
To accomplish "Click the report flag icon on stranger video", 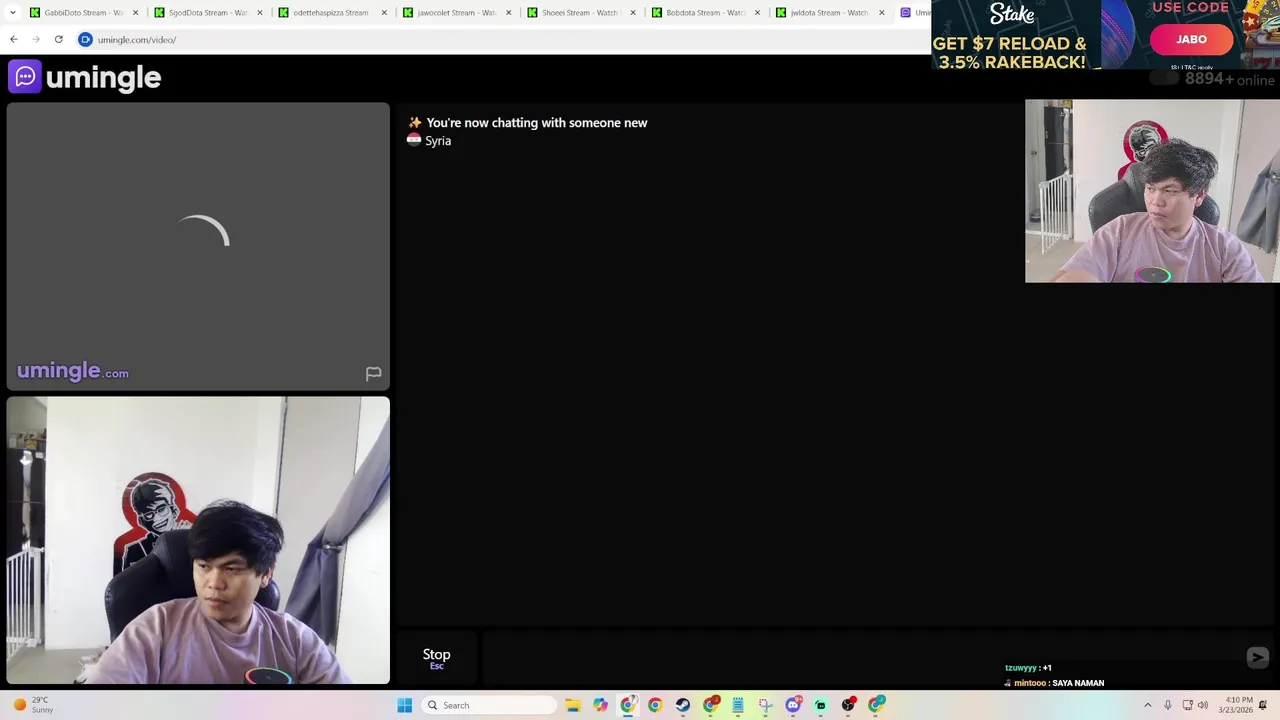I will (x=373, y=373).
